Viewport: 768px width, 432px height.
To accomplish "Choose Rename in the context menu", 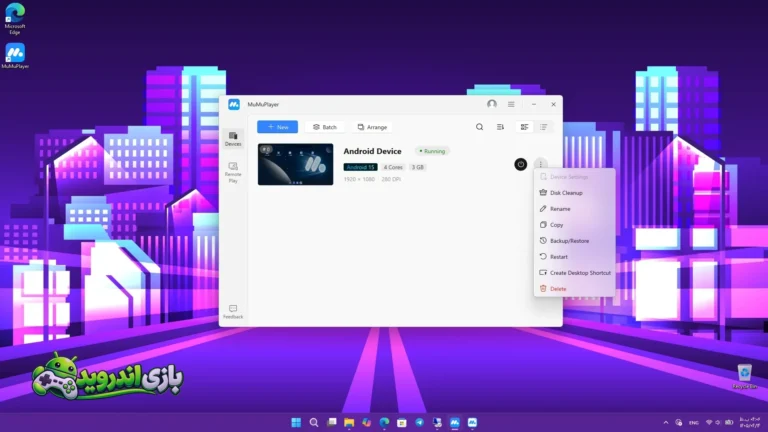I will click(x=575, y=209).
